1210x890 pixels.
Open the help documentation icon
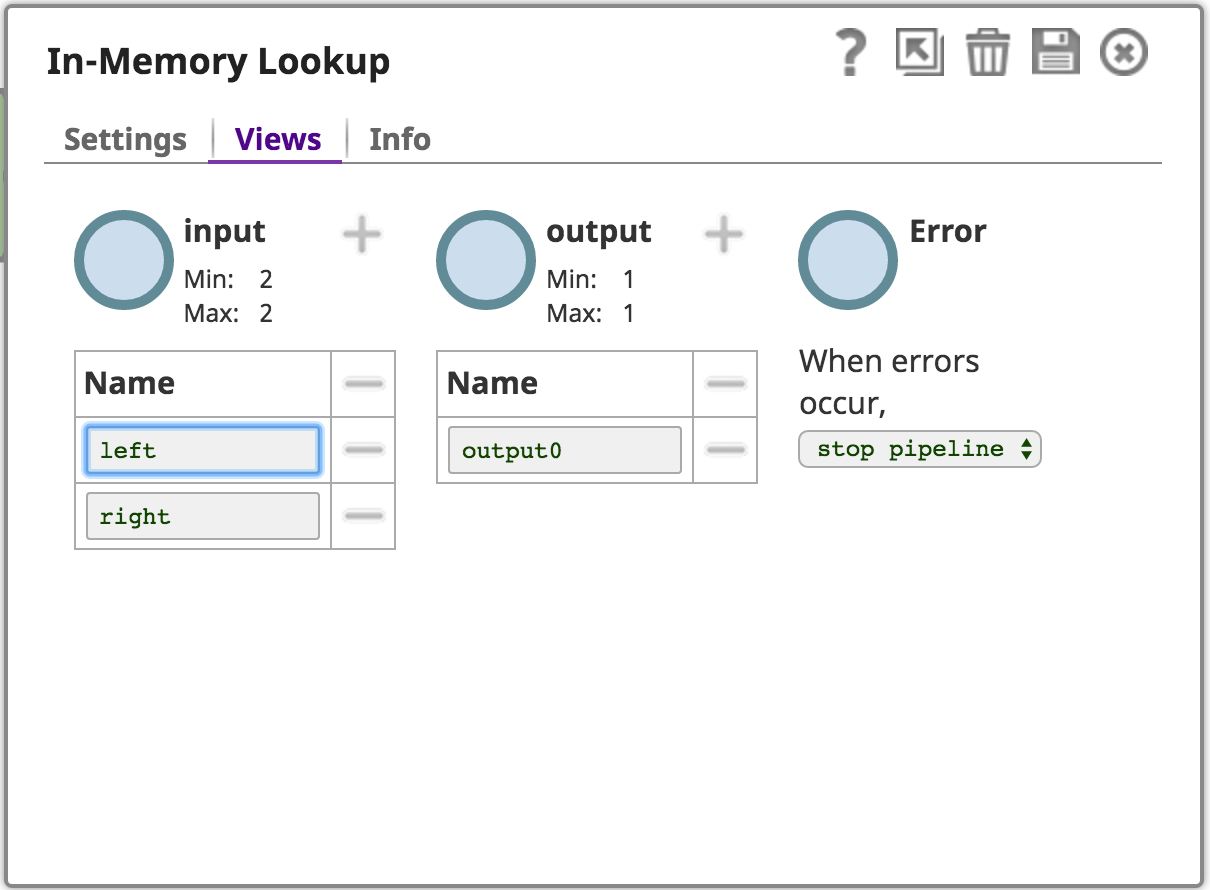coord(849,53)
